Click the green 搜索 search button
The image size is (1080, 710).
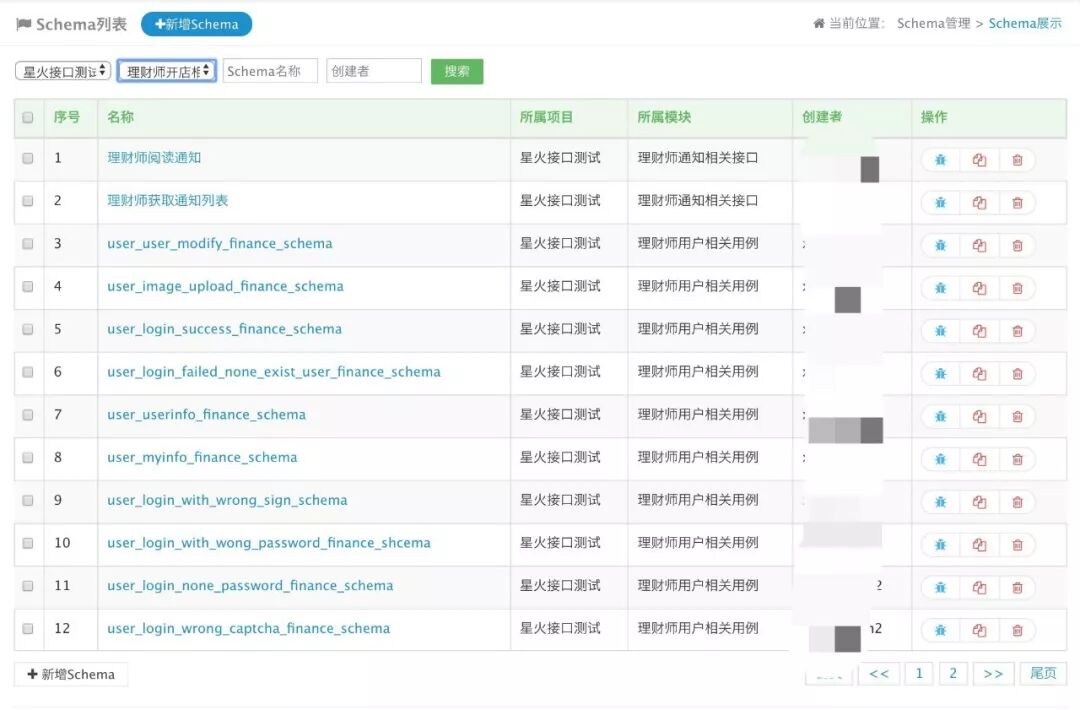click(x=457, y=71)
